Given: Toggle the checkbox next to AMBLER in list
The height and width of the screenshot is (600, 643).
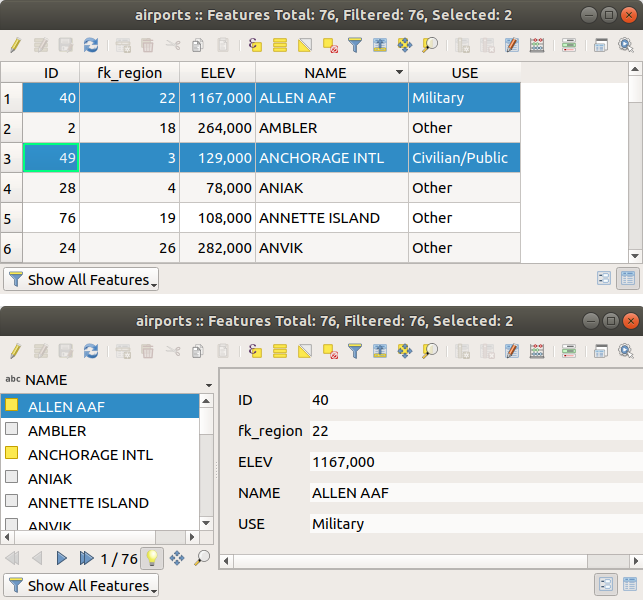Looking at the screenshot, I should 12,431.
